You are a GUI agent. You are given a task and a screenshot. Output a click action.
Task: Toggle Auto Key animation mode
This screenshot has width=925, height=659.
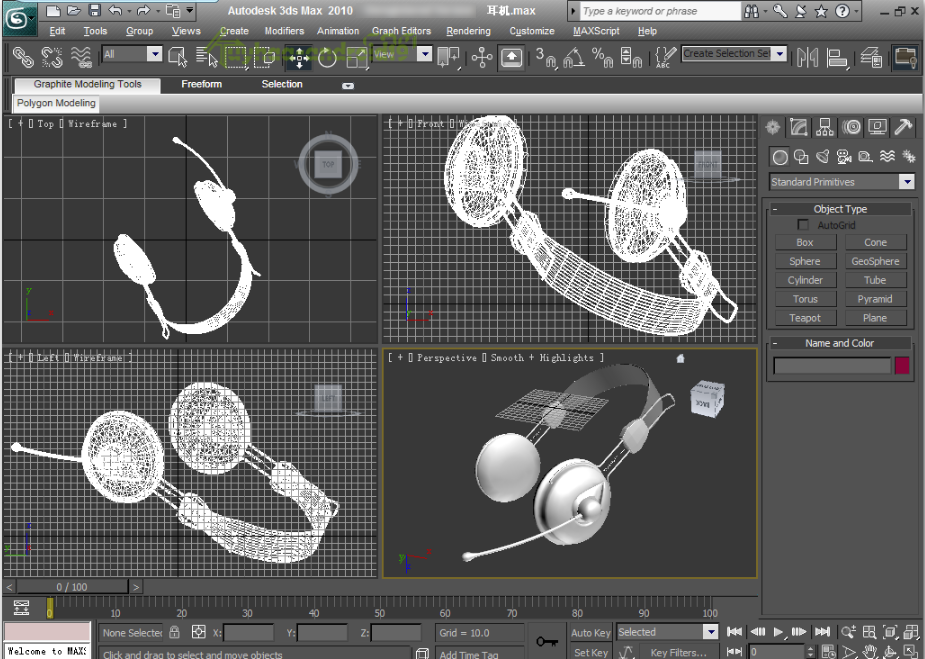[x=591, y=632]
